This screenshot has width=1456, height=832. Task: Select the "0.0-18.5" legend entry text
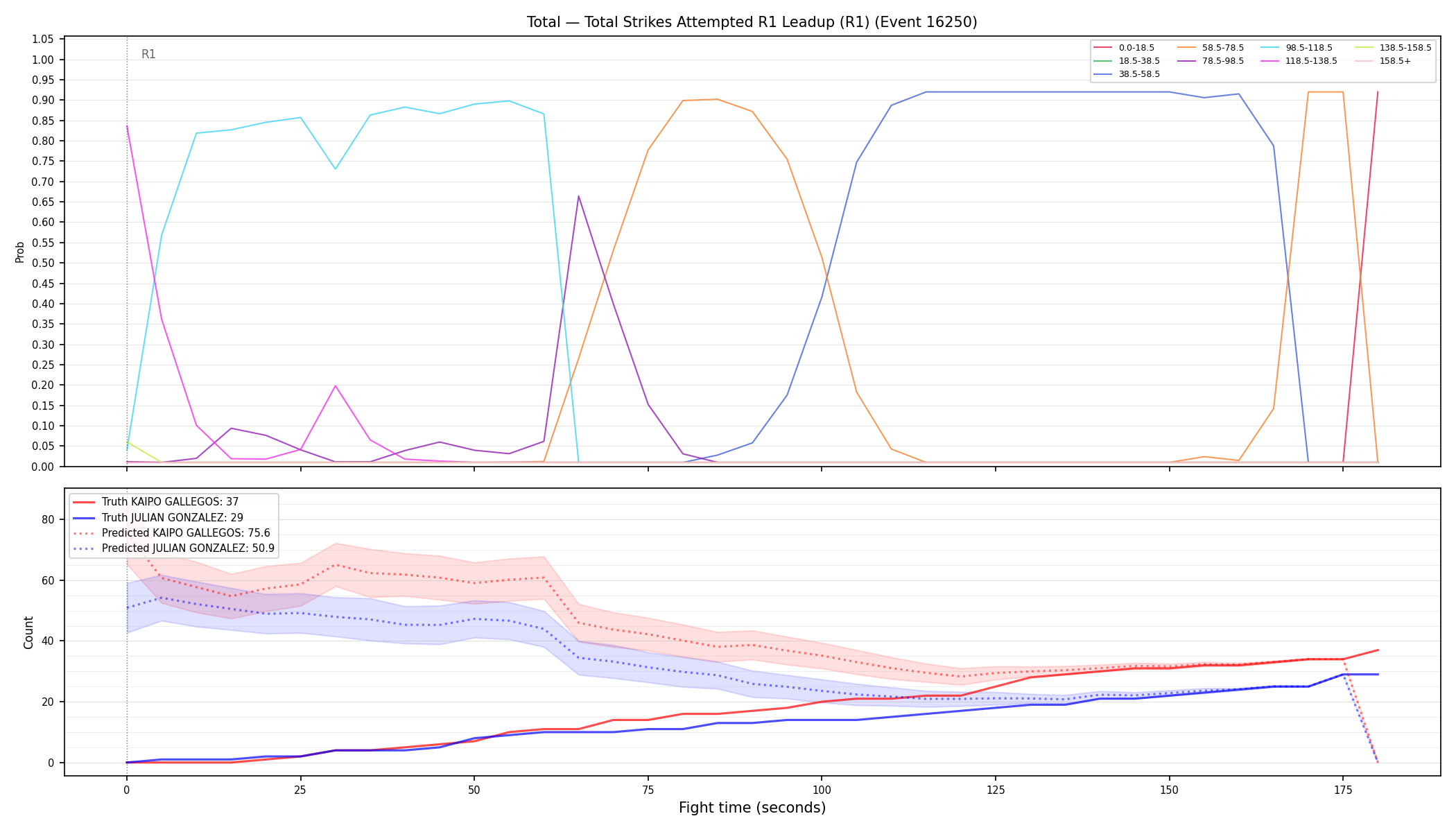click(x=1136, y=48)
